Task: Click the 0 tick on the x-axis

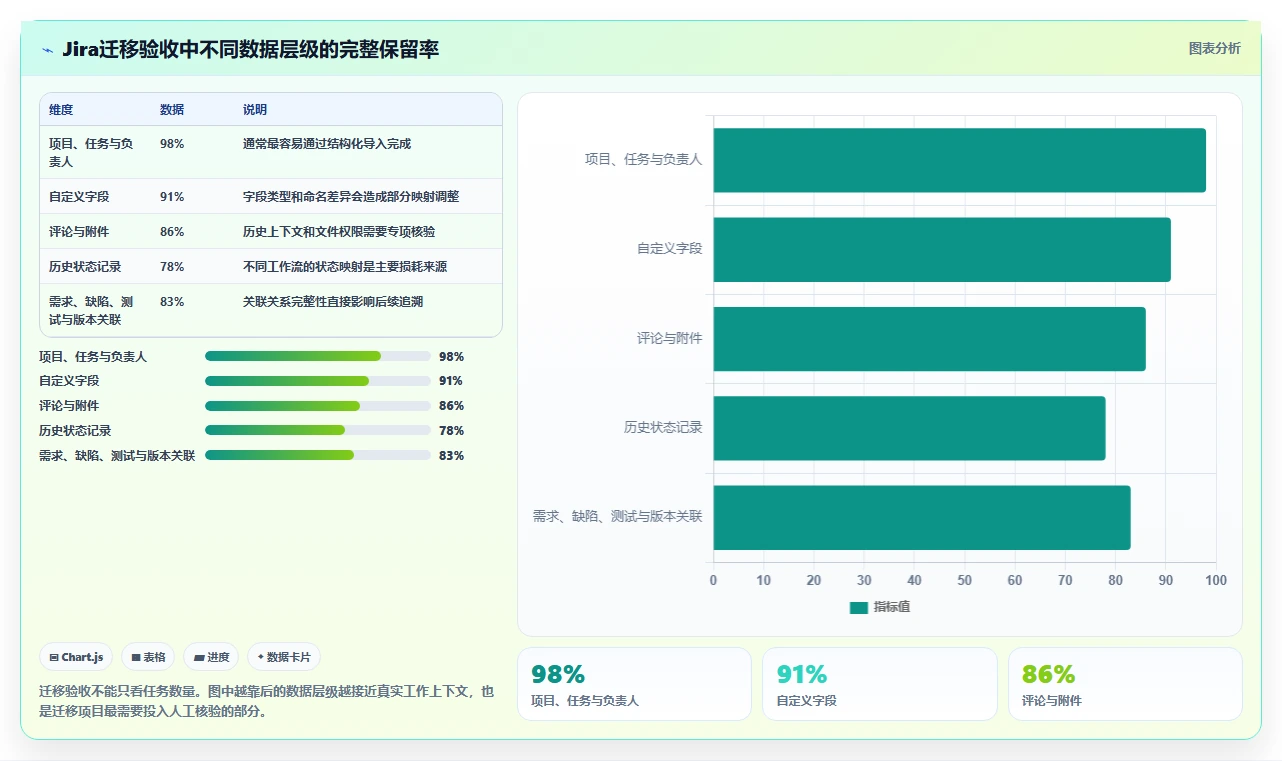Action: (x=713, y=581)
